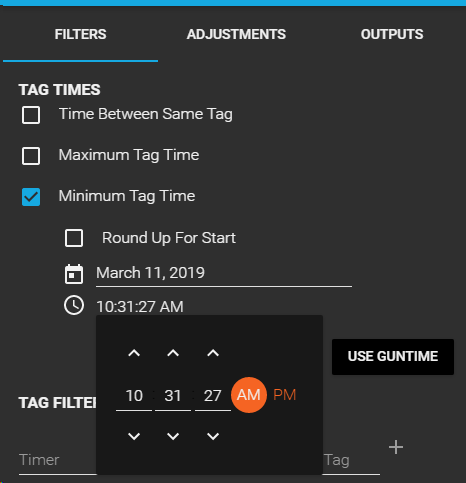Check the Maximum Tag Time option
Screen dimensions: 466x483
click(31, 156)
